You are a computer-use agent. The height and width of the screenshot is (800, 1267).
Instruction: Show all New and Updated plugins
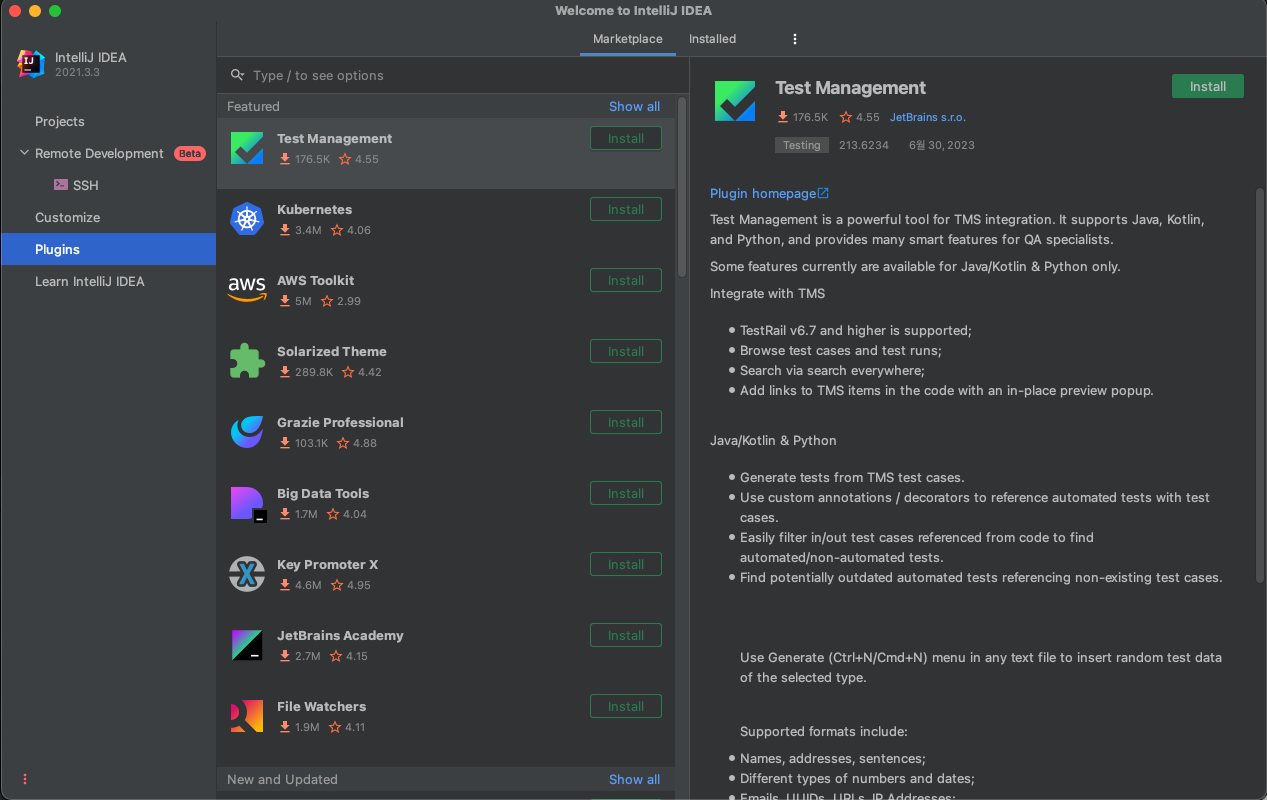pyautogui.click(x=634, y=779)
